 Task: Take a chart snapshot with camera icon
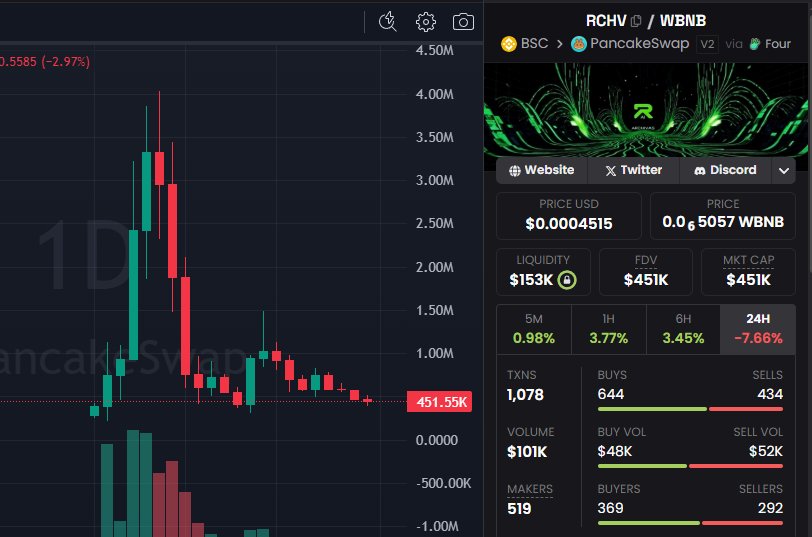(x=463, y=22)
